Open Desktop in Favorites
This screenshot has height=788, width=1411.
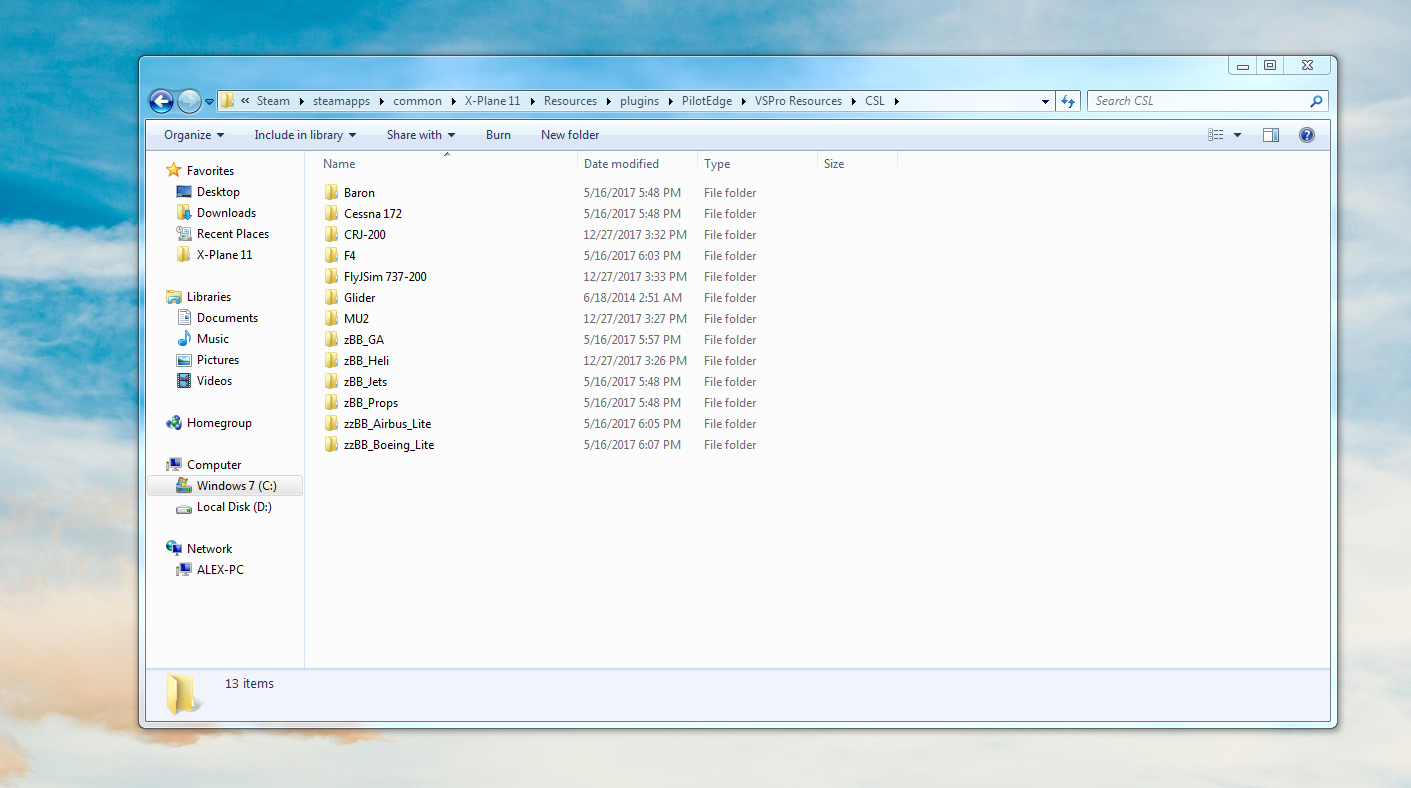[x=218, y=192]
